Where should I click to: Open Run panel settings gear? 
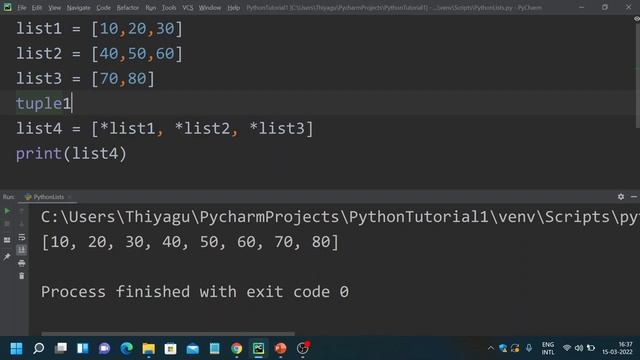click(621, 197)
